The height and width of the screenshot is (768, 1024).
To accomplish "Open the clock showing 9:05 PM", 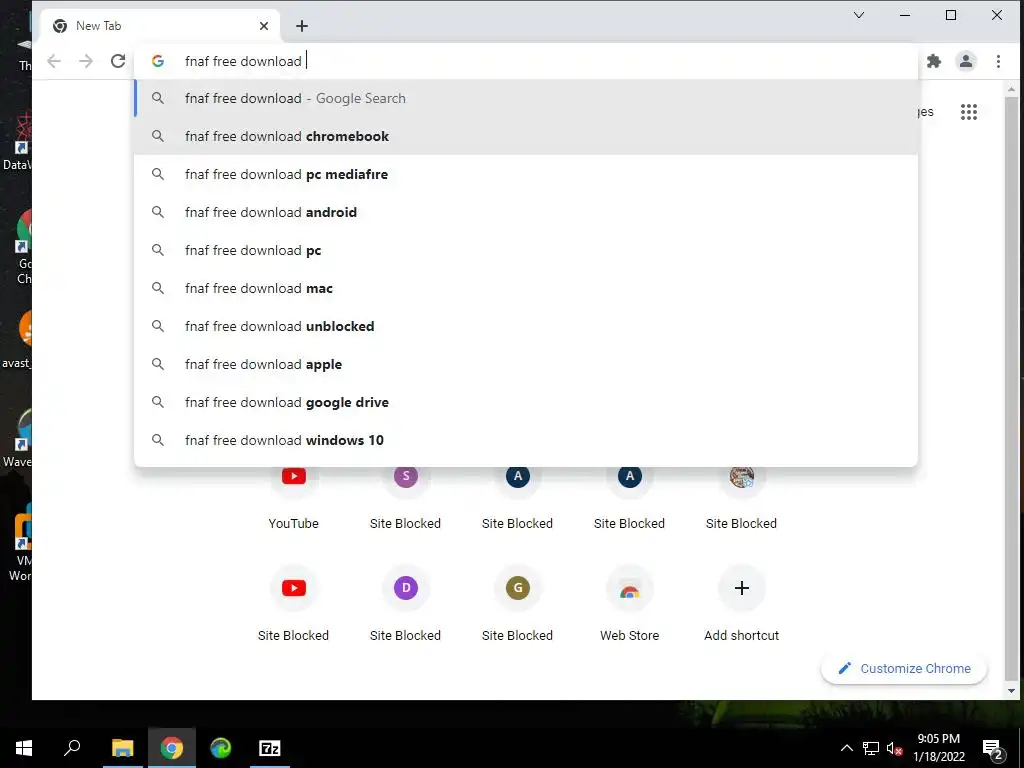I will [938, 748].
